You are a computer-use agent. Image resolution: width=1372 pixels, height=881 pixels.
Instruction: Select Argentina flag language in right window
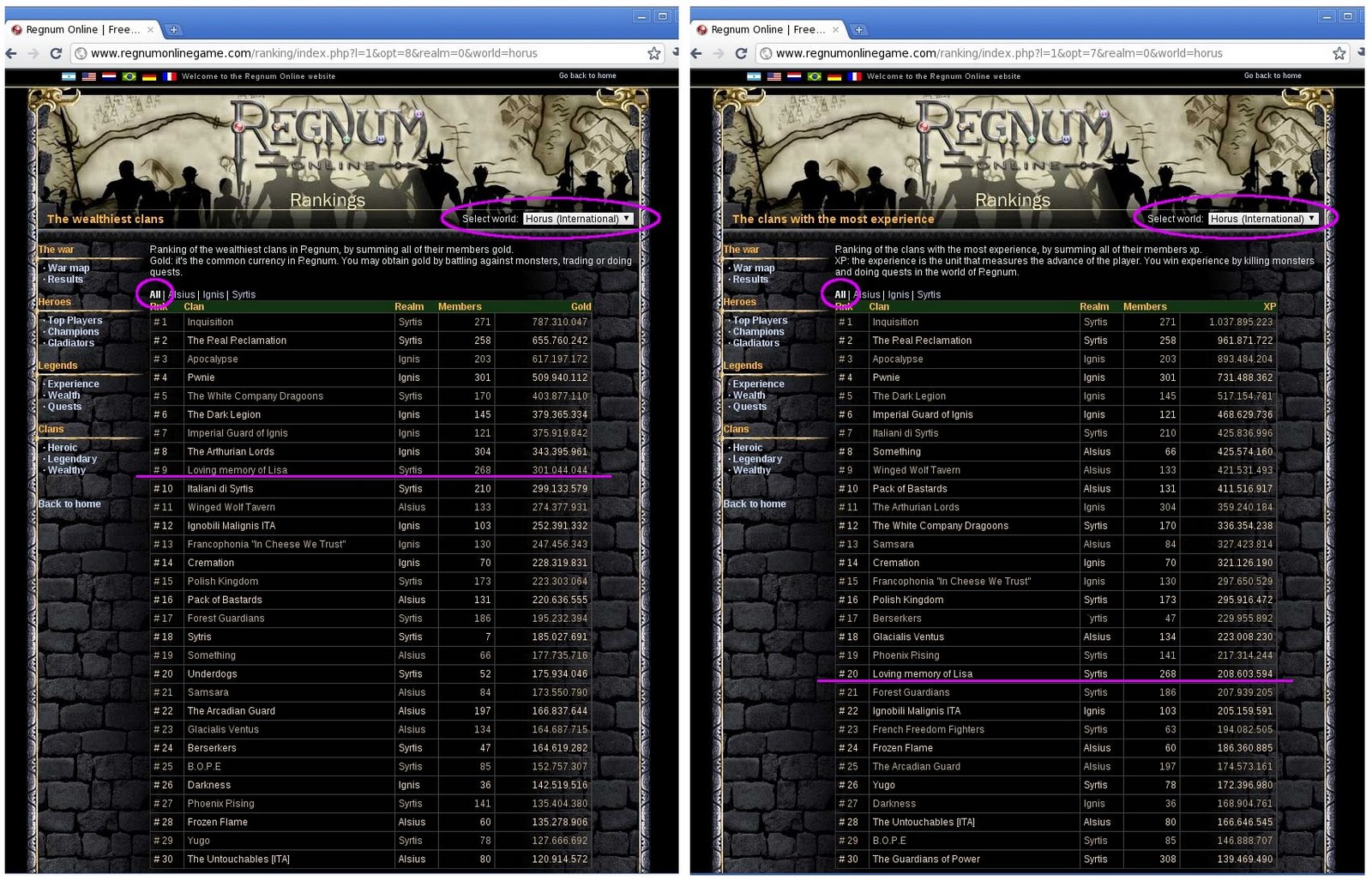pos(754,76)
